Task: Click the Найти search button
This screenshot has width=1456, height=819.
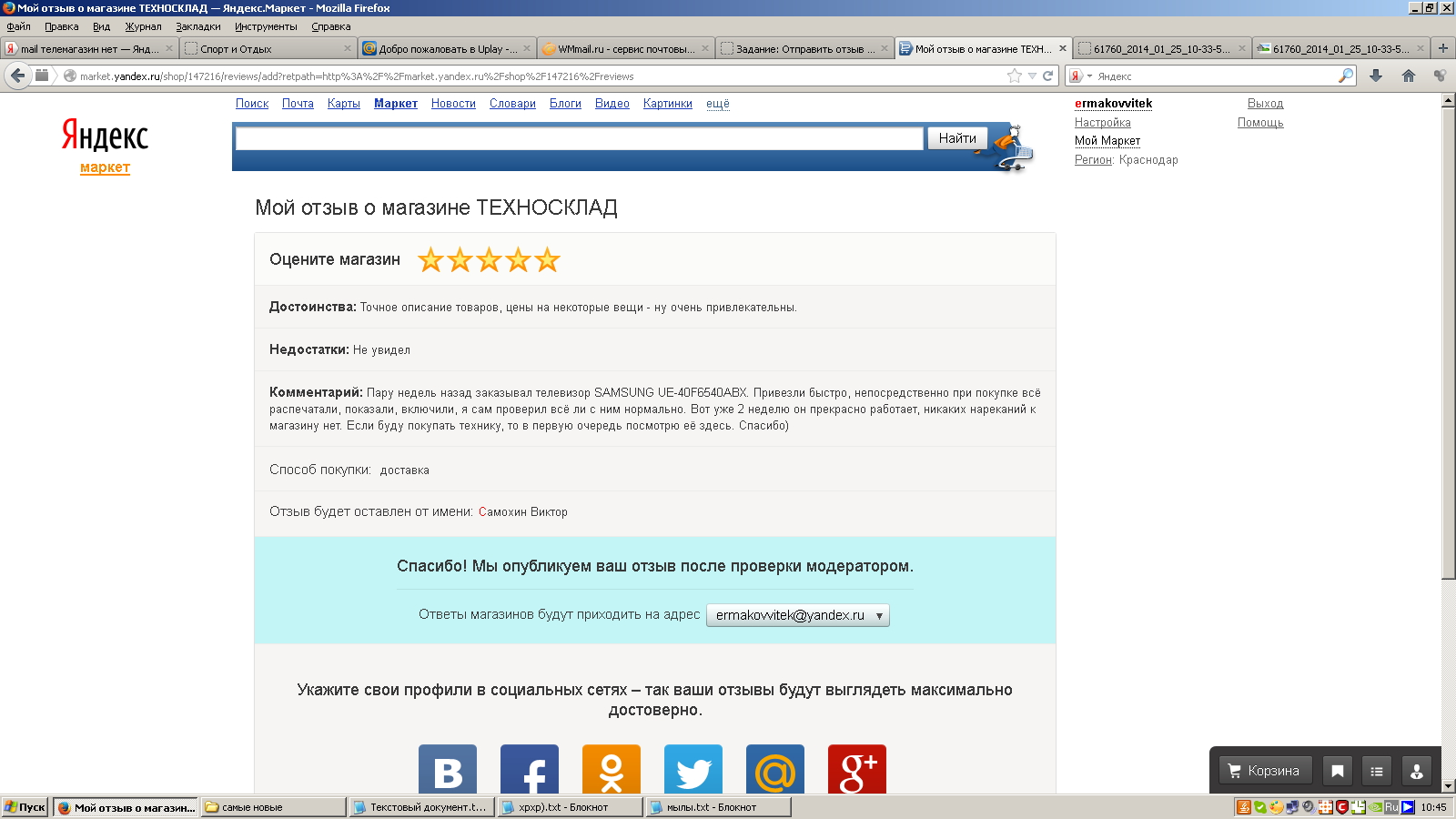Action: (x=957, y=138)
